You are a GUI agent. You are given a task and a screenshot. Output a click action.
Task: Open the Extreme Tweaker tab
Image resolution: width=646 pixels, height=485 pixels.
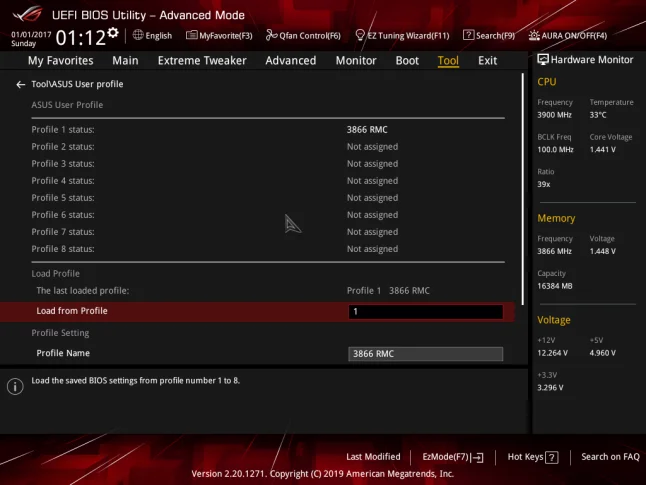point(202,61)
